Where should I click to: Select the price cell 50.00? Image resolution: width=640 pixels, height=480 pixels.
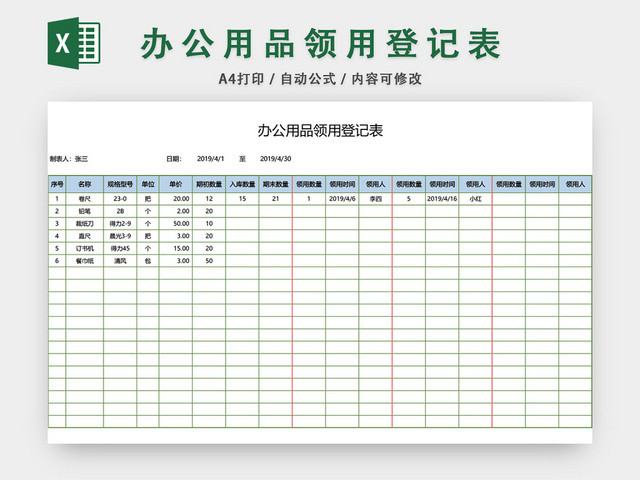[176, 224]
